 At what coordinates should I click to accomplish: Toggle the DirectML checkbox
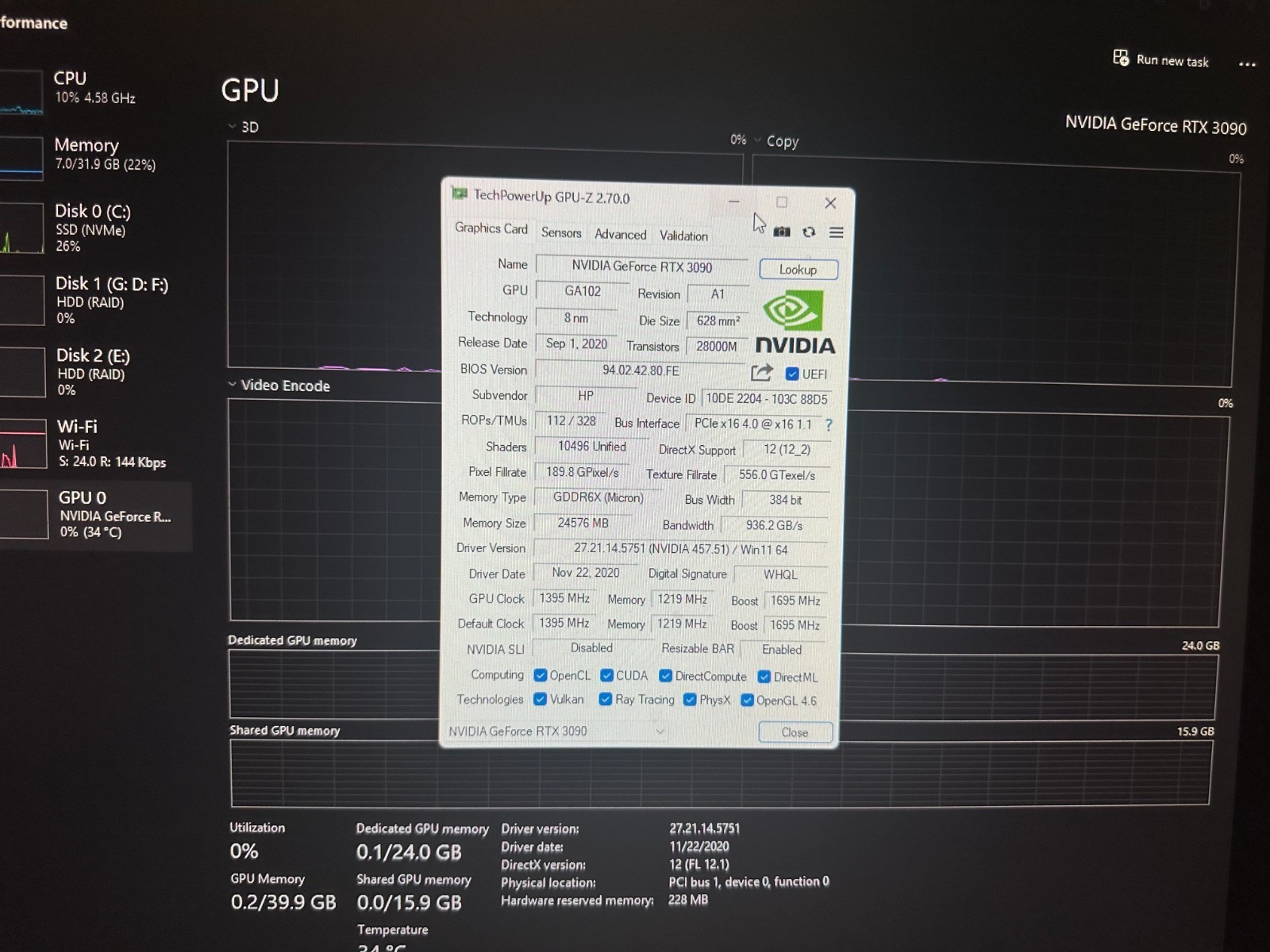click(x=764, y=677)
